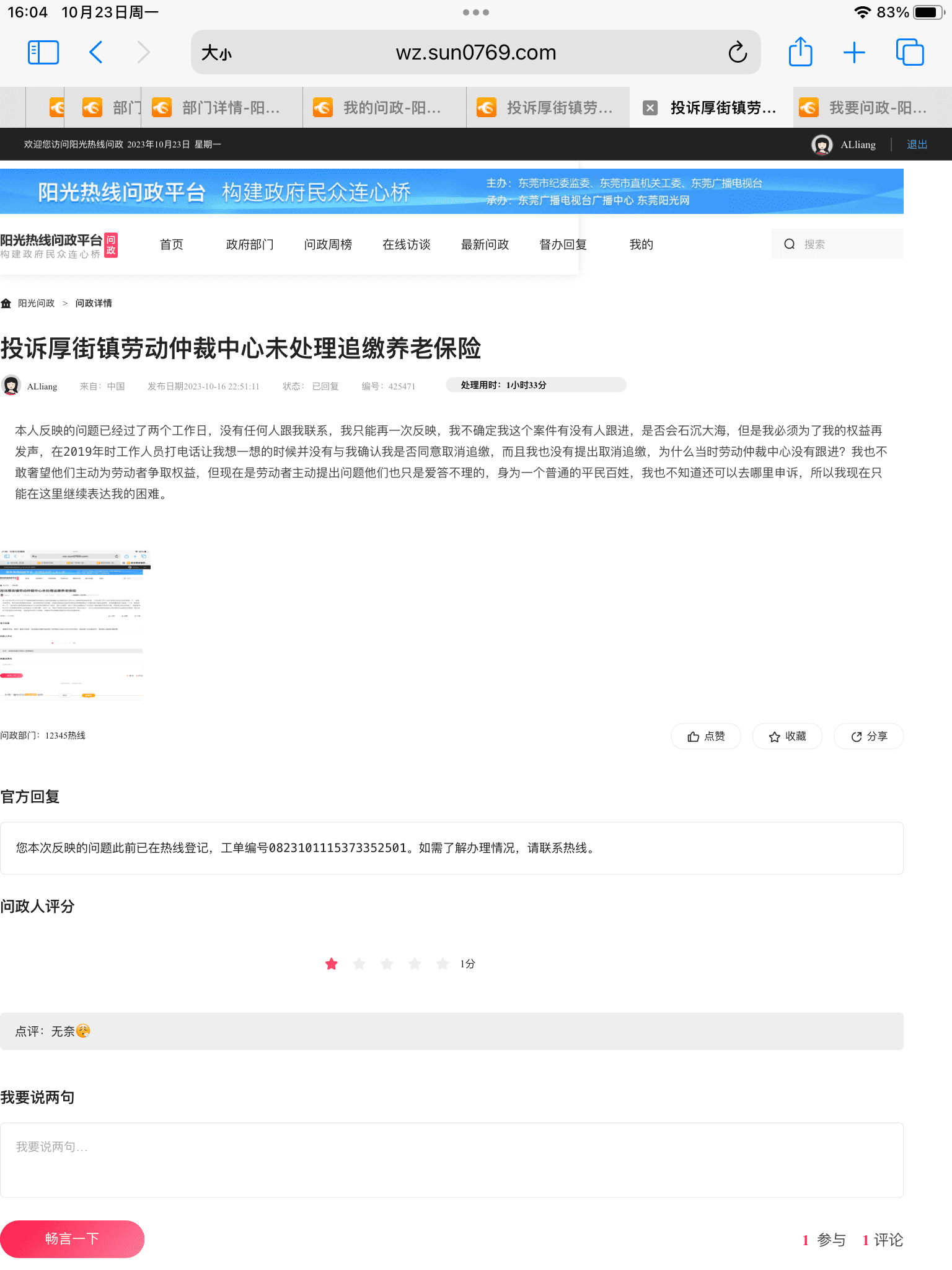This screenshot has height=1270, width=952.
Task: Tap the home icon in breadcrumb
Action: pos(6,303)
